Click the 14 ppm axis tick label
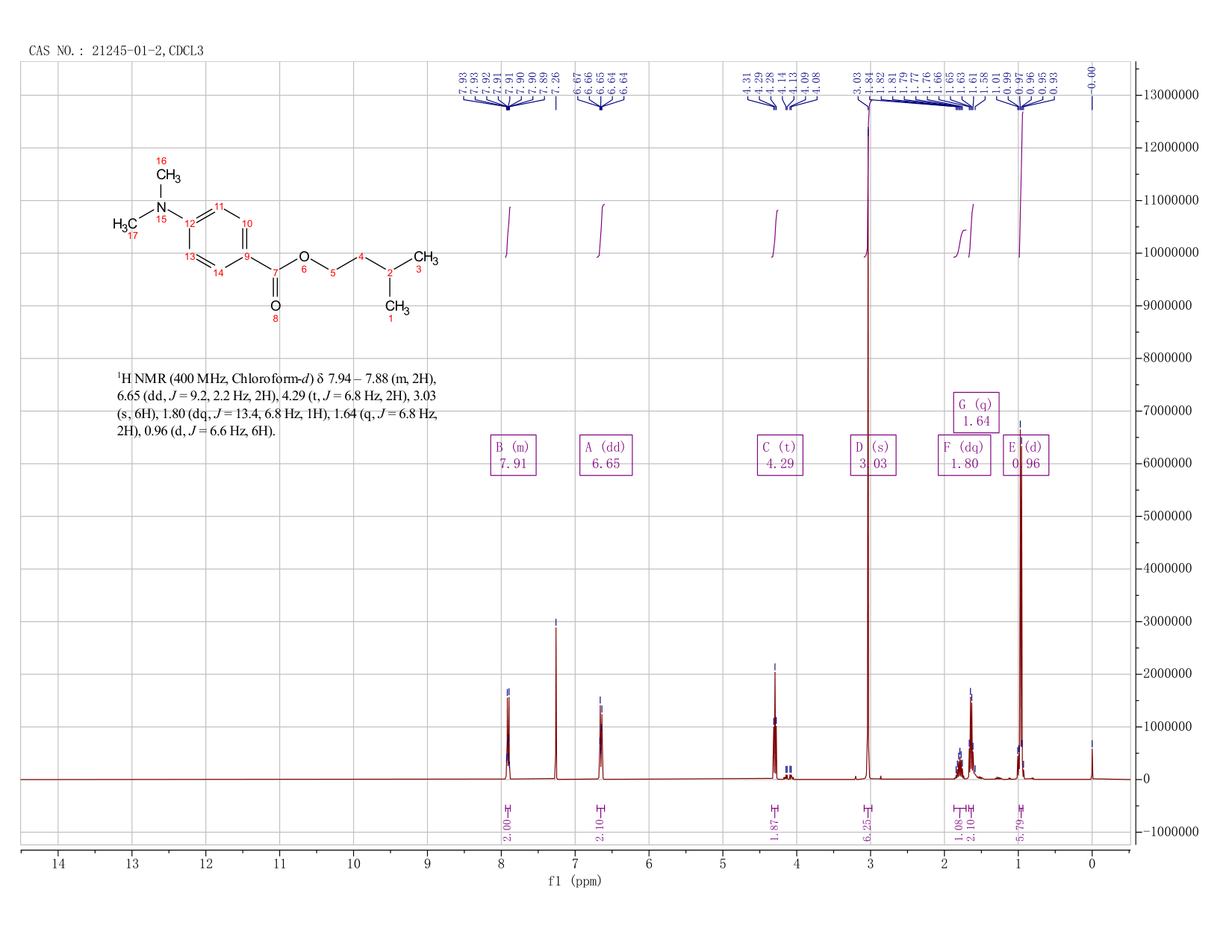 pos(58,864)
